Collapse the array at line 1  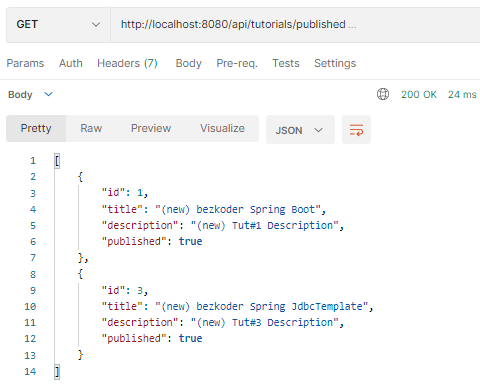(57, 161)
